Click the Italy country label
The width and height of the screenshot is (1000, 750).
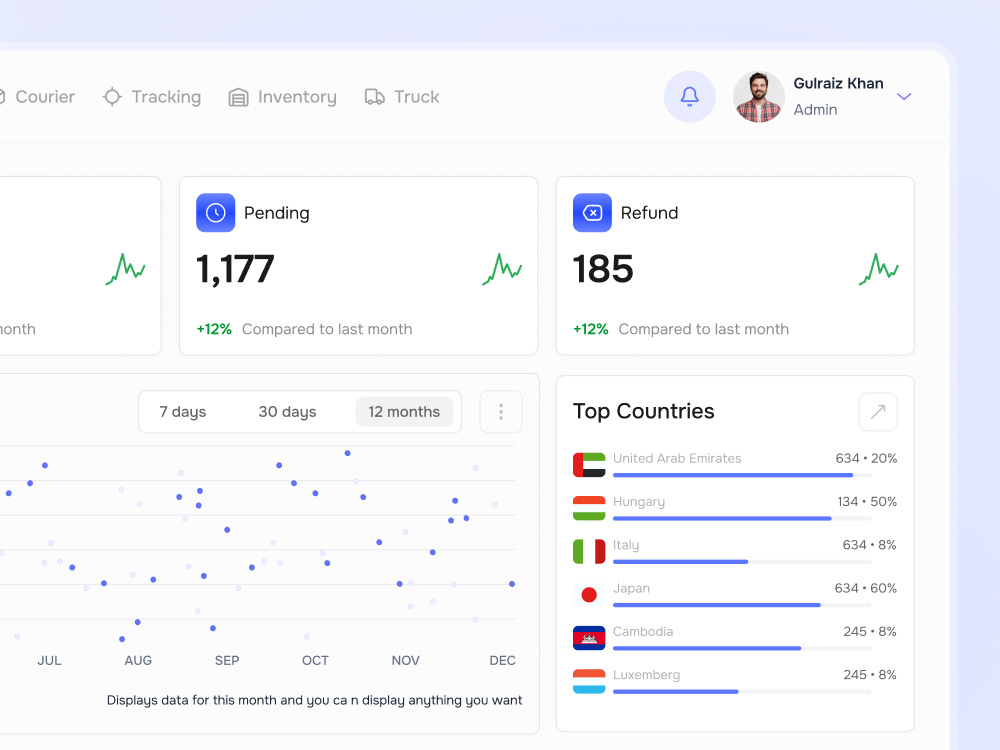[x=626, y=545]
